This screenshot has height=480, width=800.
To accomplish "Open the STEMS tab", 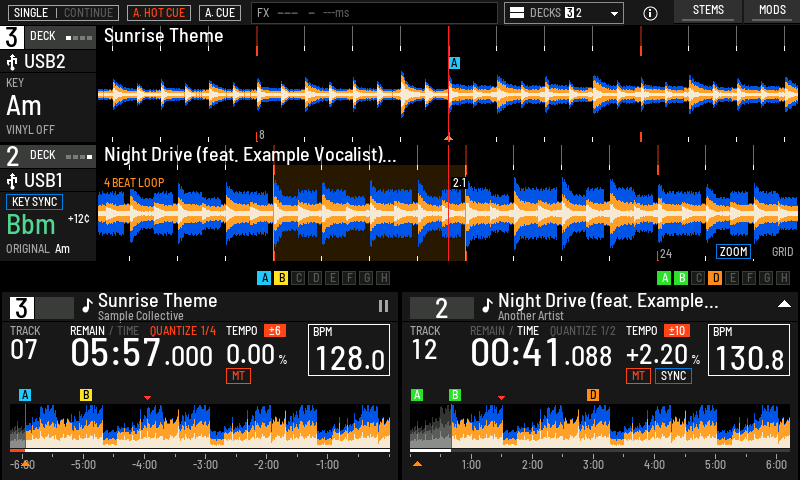I will 708,11.
